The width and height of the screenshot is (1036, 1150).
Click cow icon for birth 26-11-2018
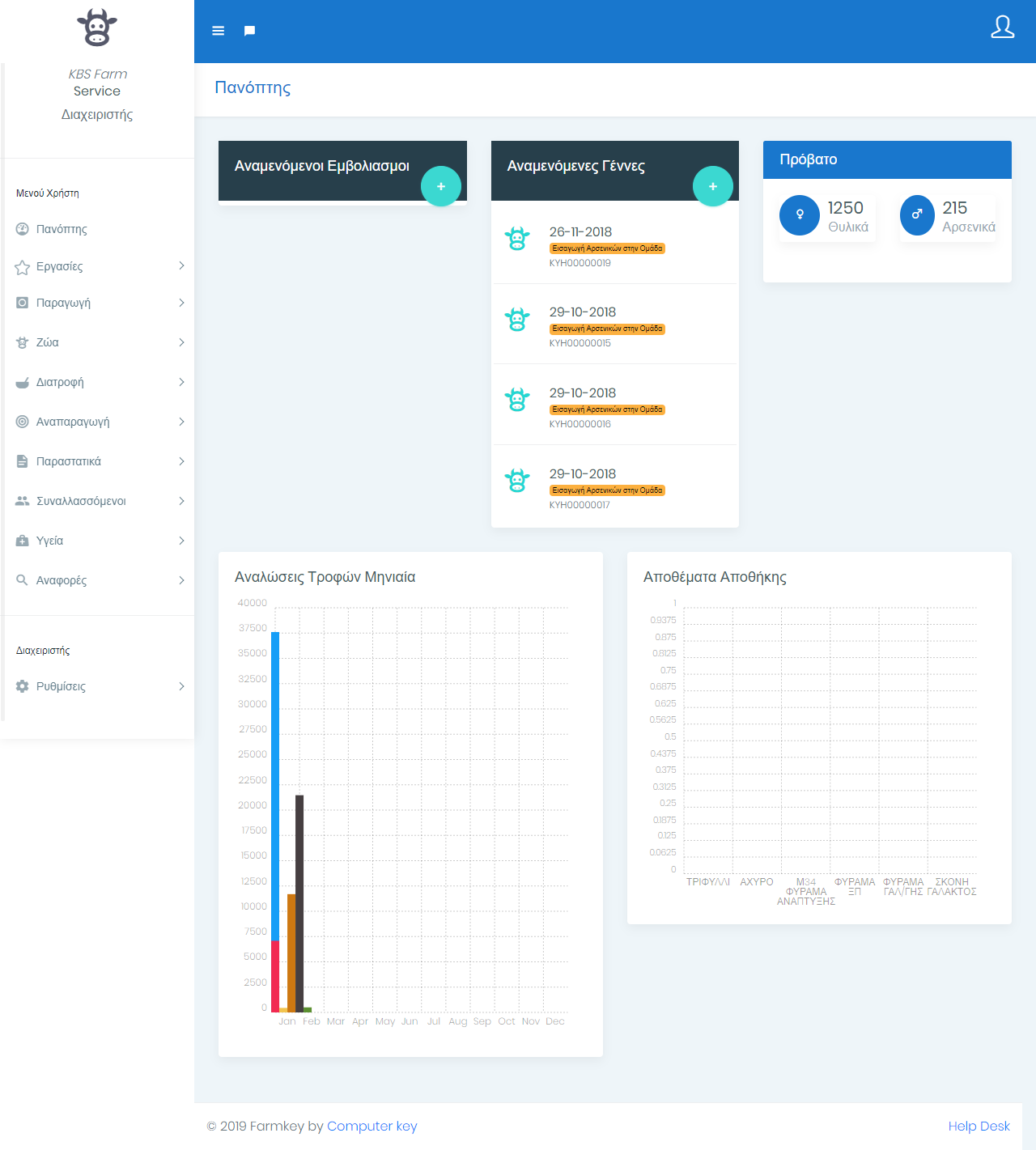tap(517, 240)
